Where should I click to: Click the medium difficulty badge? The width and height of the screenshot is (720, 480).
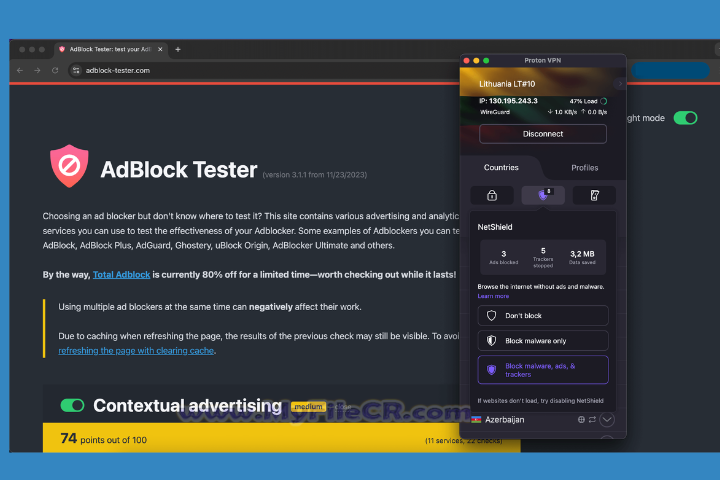[x=308, y=407]
